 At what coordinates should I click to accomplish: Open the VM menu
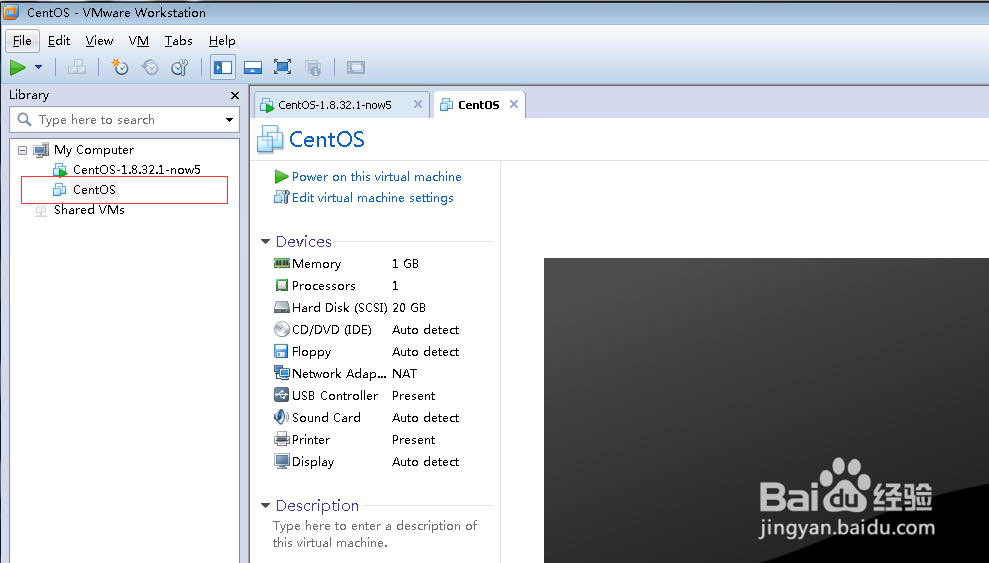click(x=139, y=41)
